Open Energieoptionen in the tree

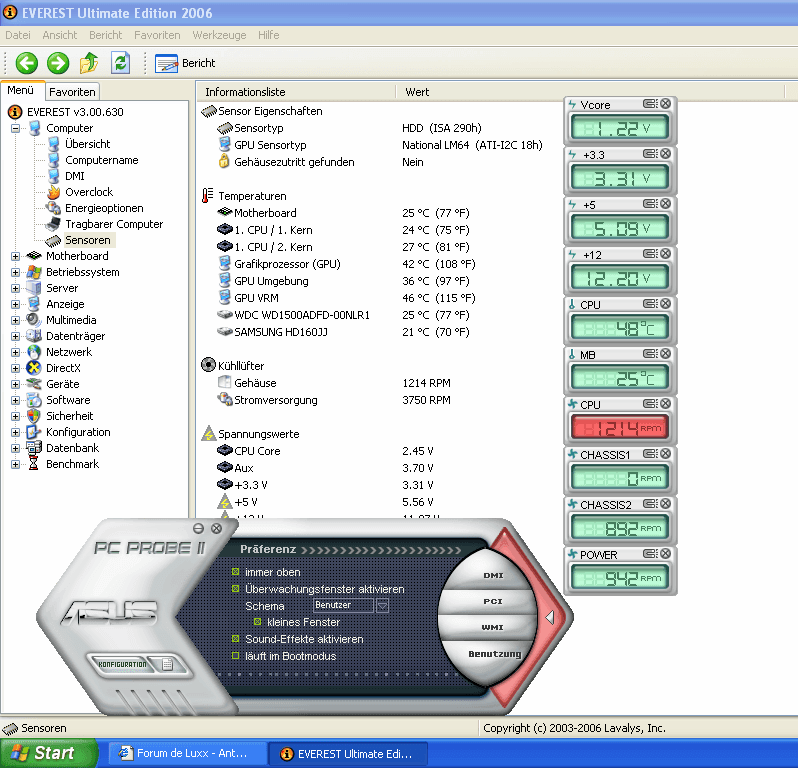[x=104, y=208]
